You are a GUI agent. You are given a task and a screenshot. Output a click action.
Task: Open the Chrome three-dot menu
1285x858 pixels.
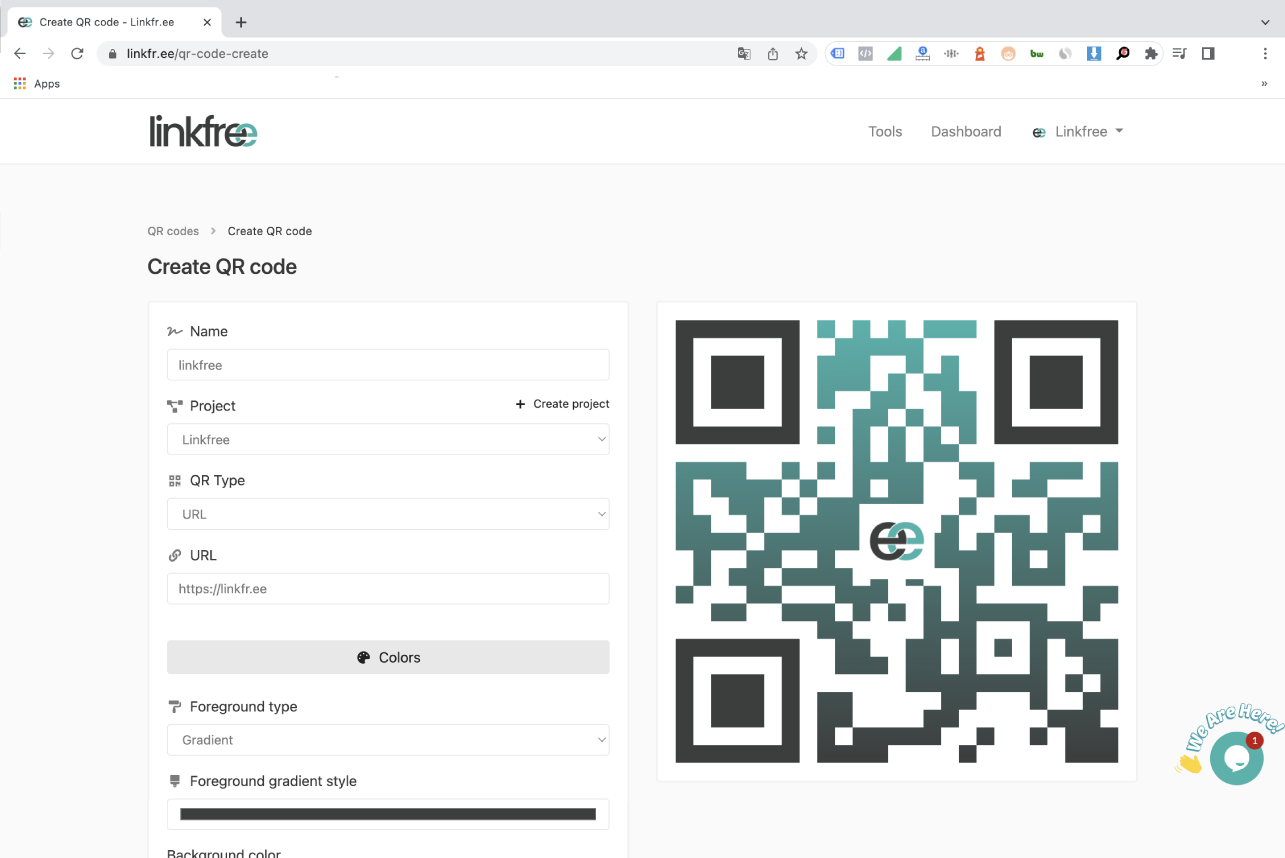click(1265, 54)
